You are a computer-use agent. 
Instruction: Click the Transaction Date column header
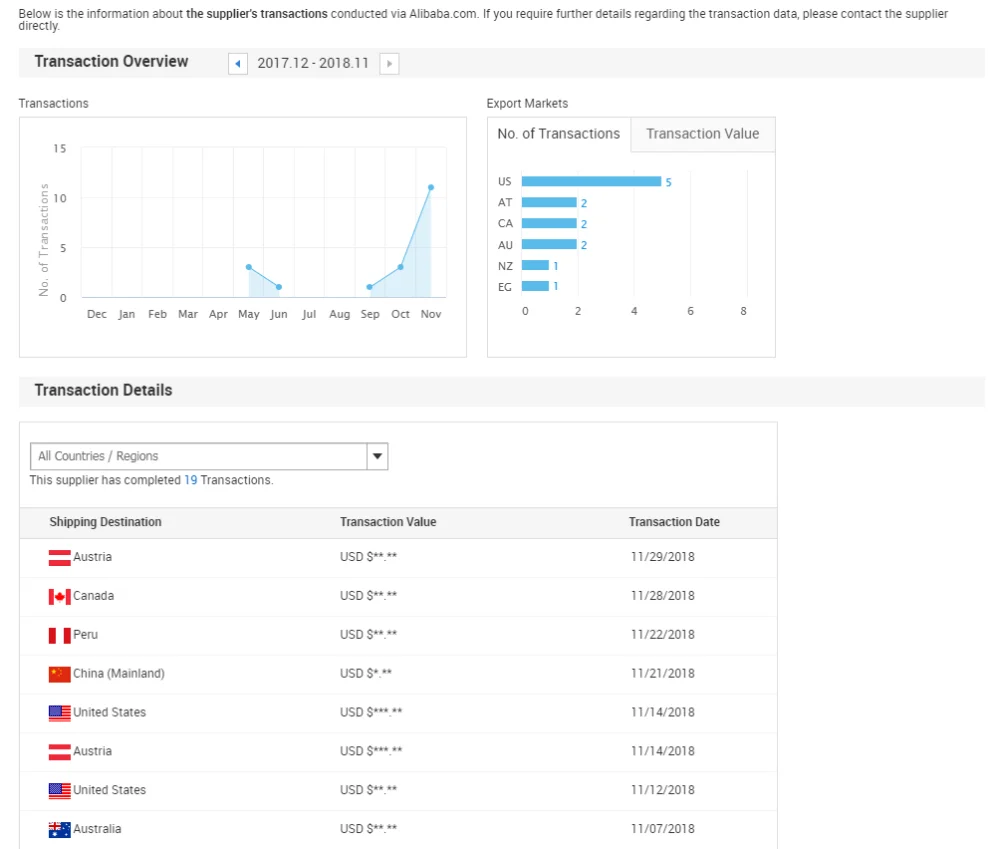pos(674,522)
